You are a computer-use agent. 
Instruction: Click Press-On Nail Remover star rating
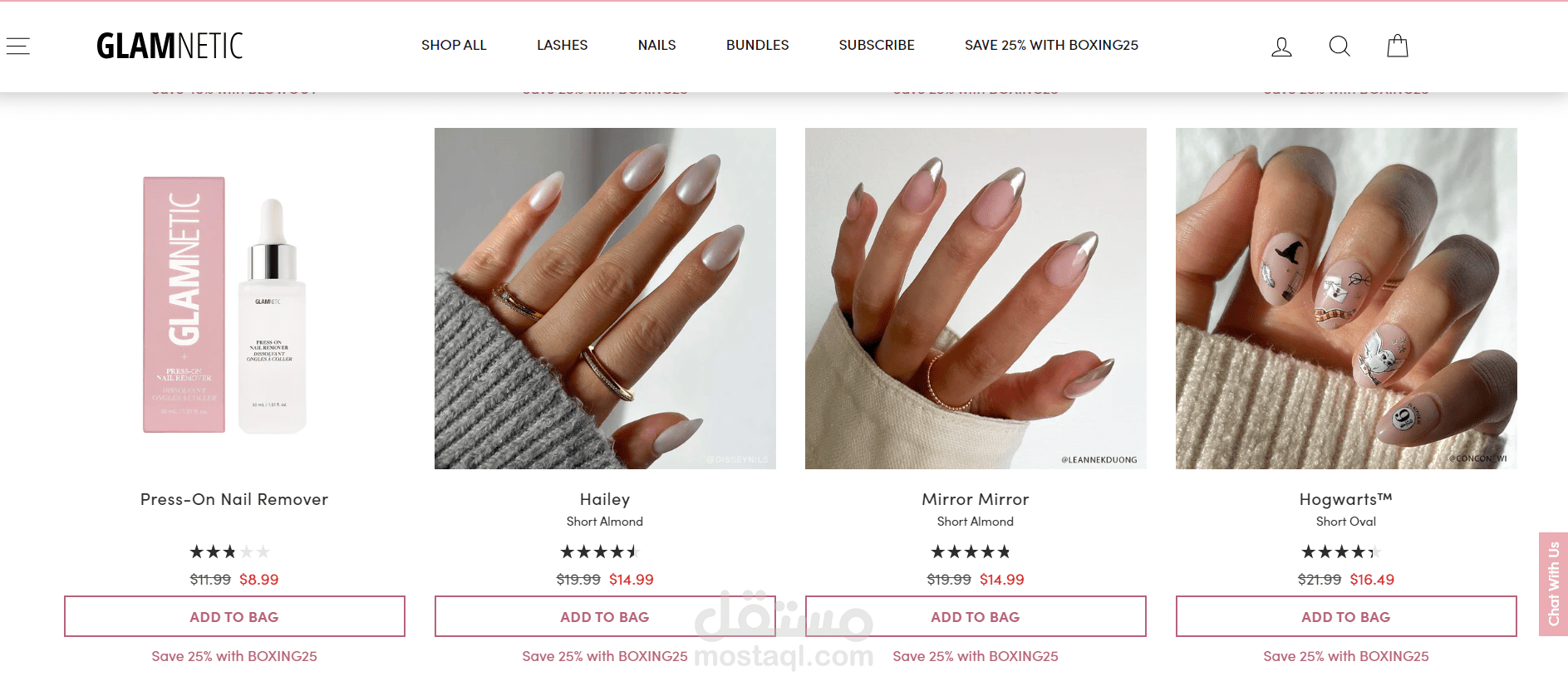point(229,551)
